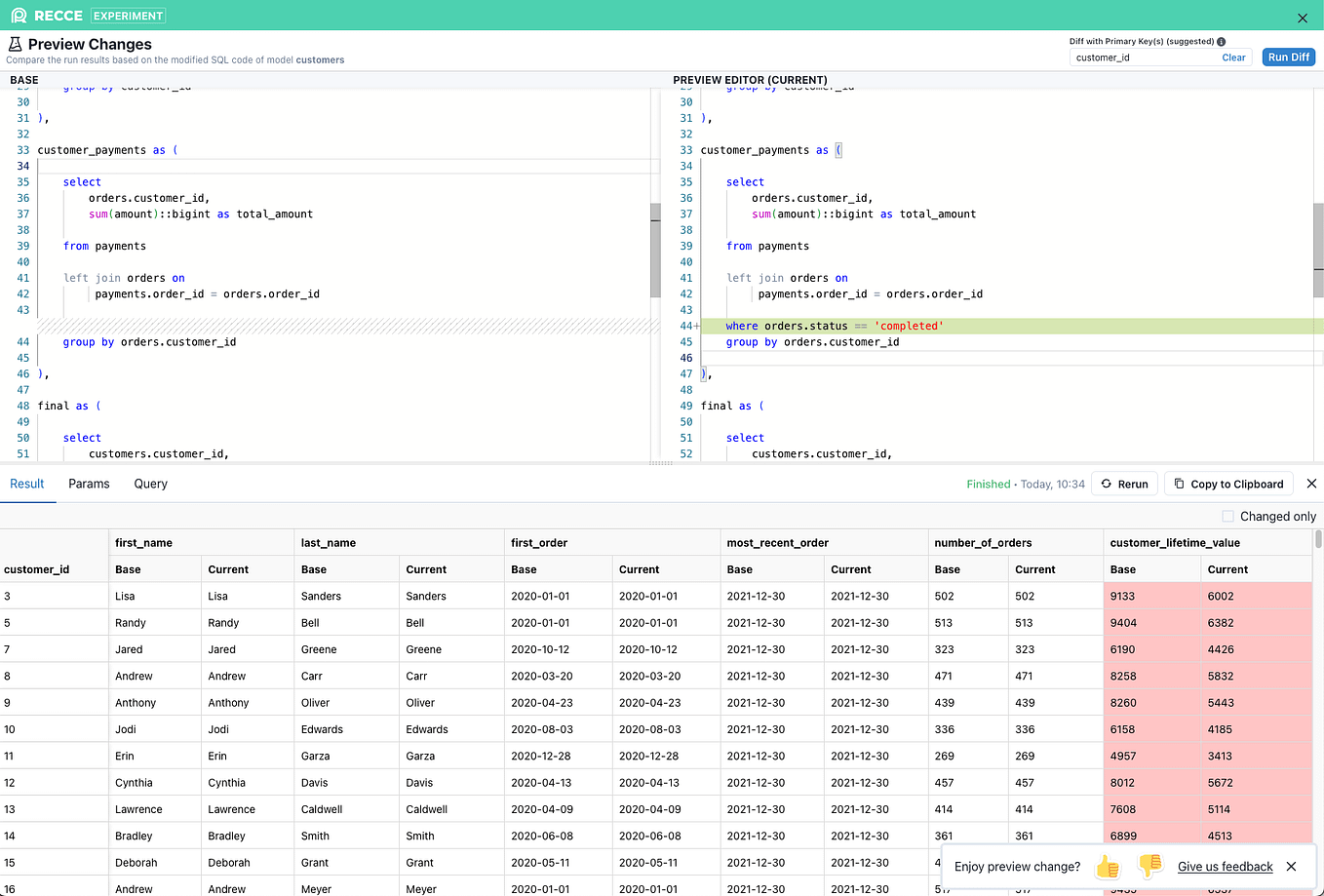Image resolution: width=1324 pixels, height=896 pixels.
Task: Switch to the Params tab
Action: (89, 483)
